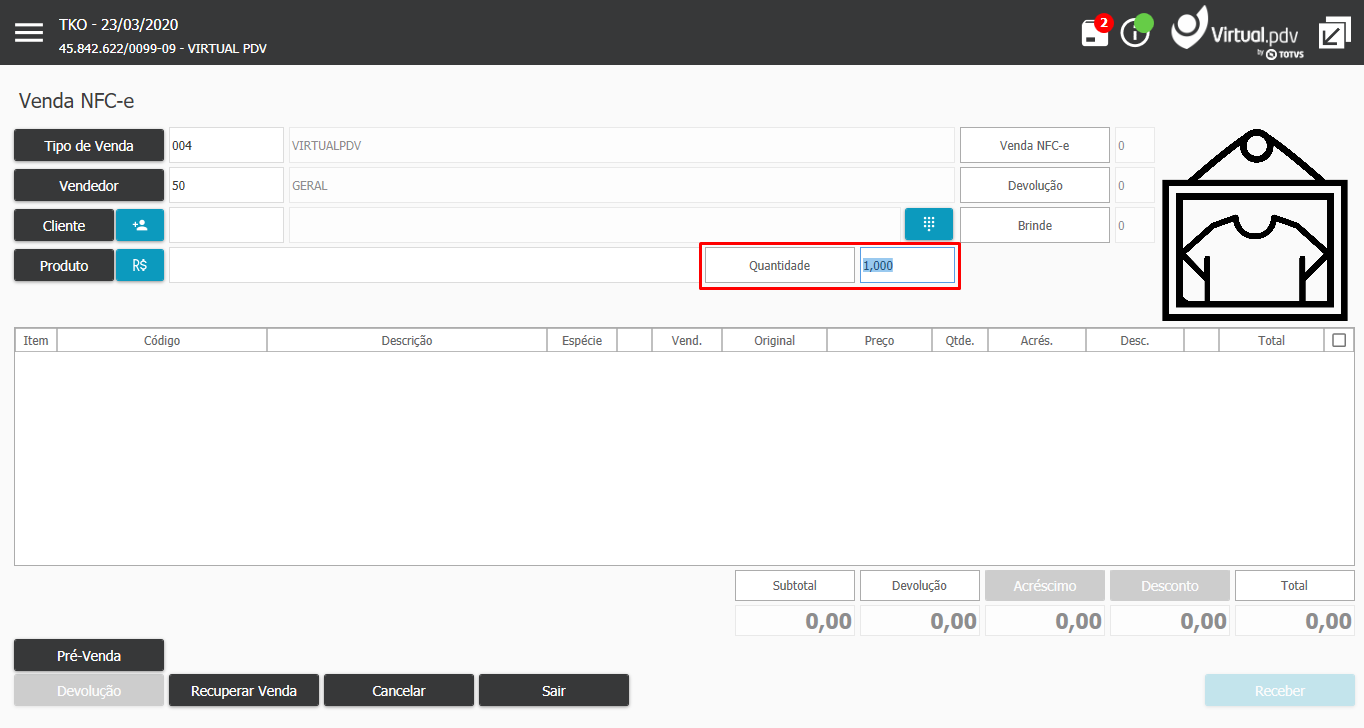The image size is (1364, 728).
Task: Click the Recuperar Venda button
Action: tap(244, 690)
